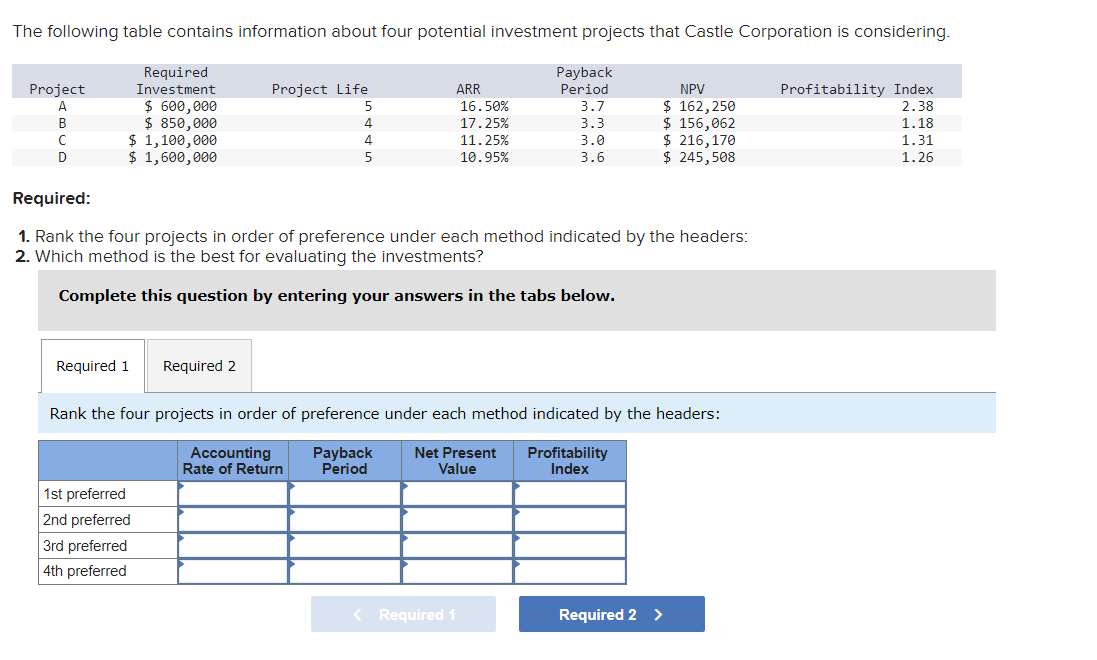The width and height of the screenshot is (1097, 660).
Task: Click the '2nd preferred' row label
Action: pos(87,519)
